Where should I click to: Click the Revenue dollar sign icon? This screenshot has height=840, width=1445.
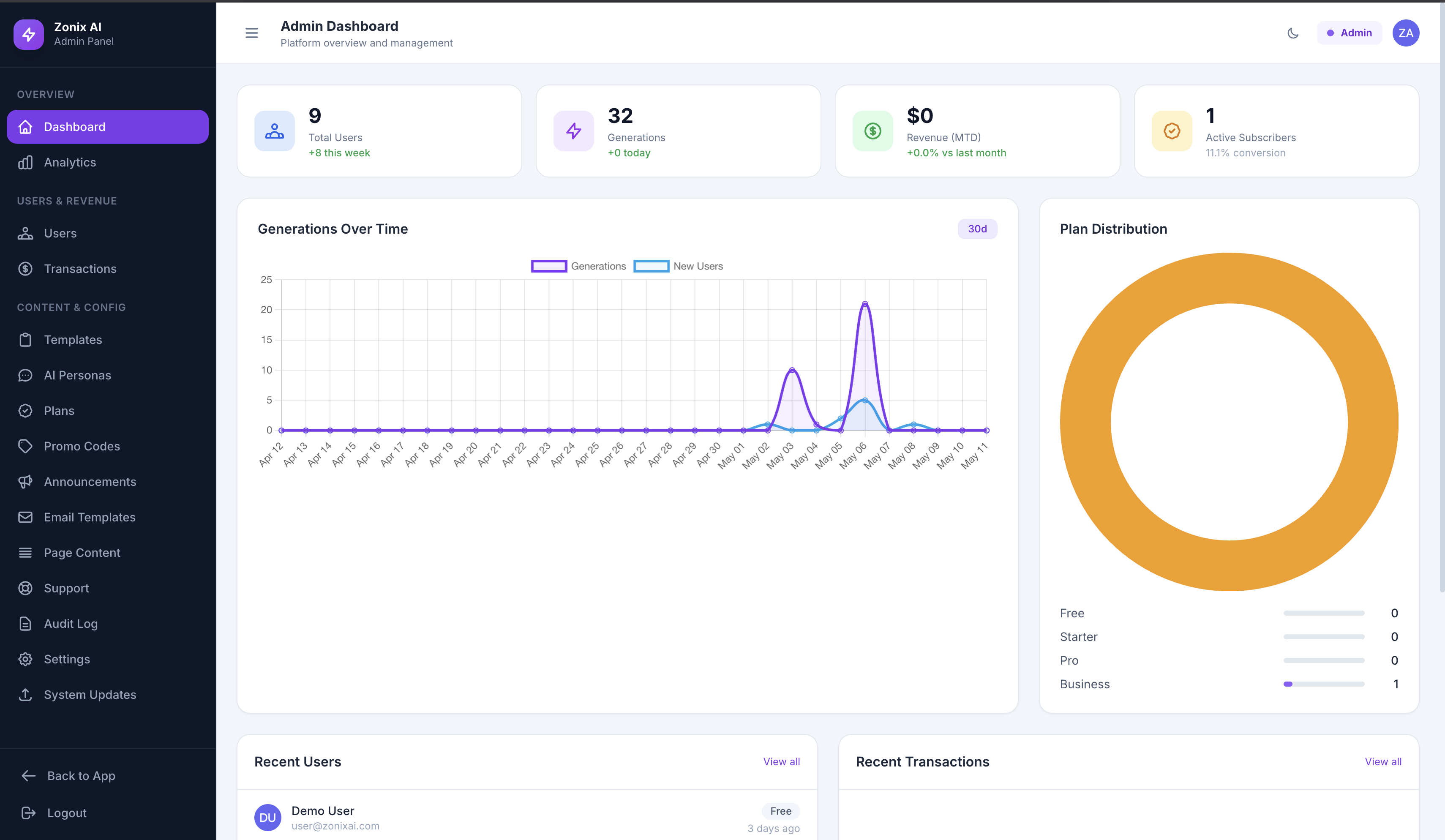pyautogui.click(x=872, y=131)
